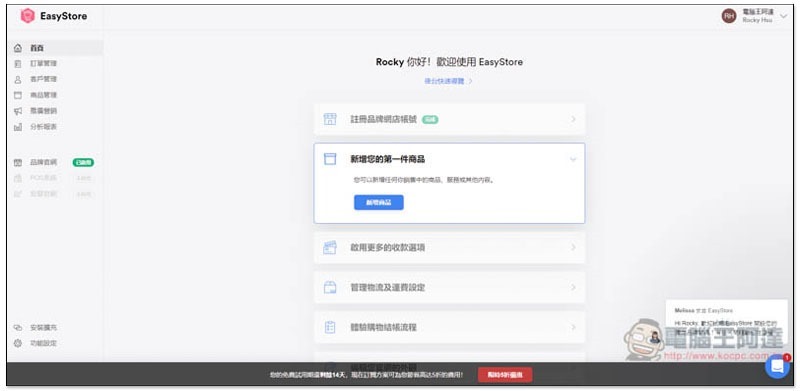Click the Rocky Hsu username text
The image size is (800, 391).
[757, 20]
